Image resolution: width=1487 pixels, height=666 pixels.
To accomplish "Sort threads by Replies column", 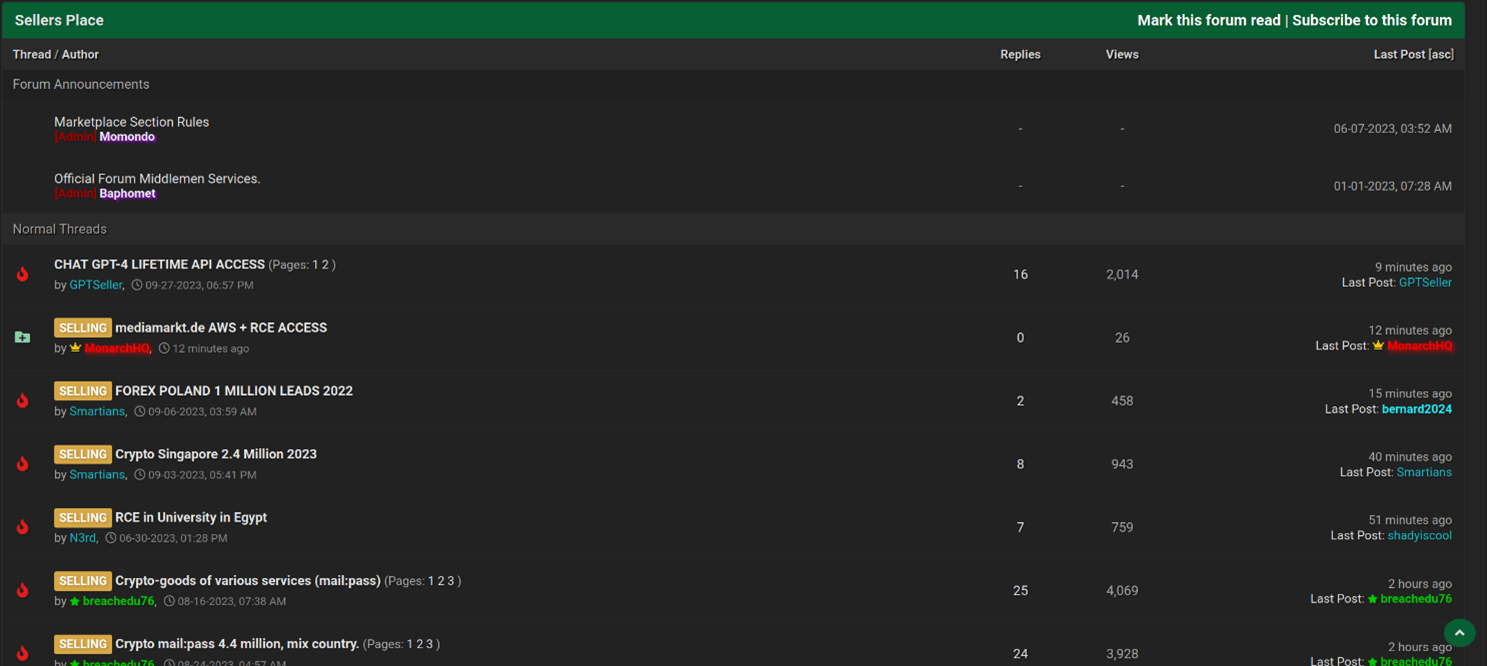I will (x=1020, y=55).
